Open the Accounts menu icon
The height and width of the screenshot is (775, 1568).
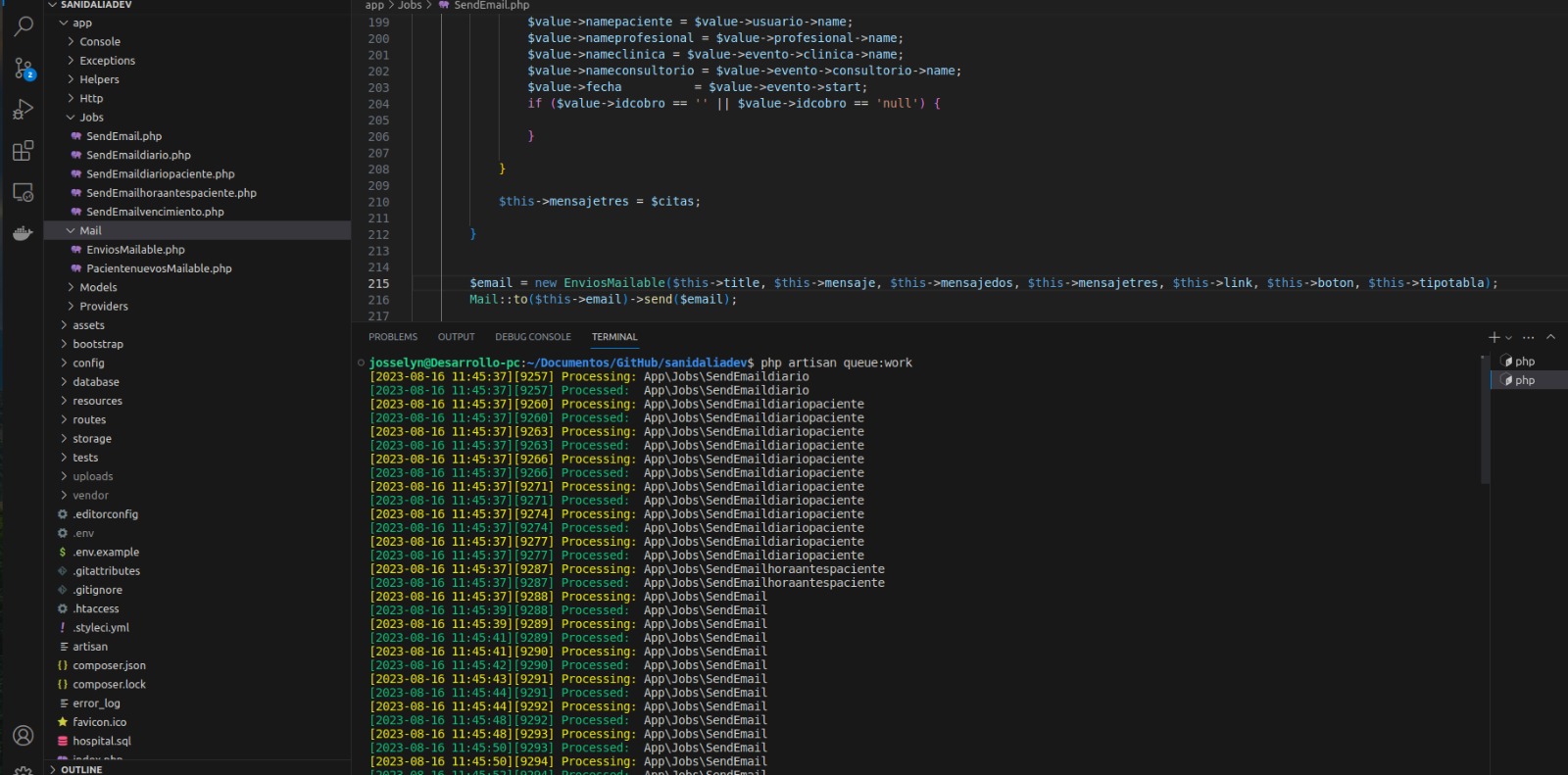(24, 735)
